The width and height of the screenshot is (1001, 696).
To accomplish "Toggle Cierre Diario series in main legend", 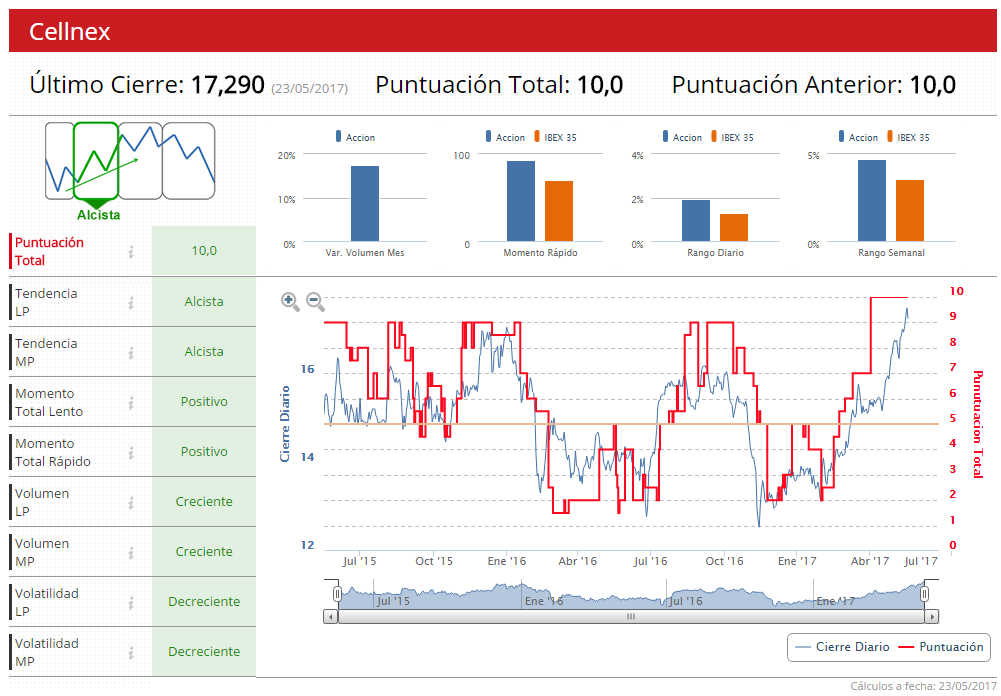I will (x=843, y=647).
